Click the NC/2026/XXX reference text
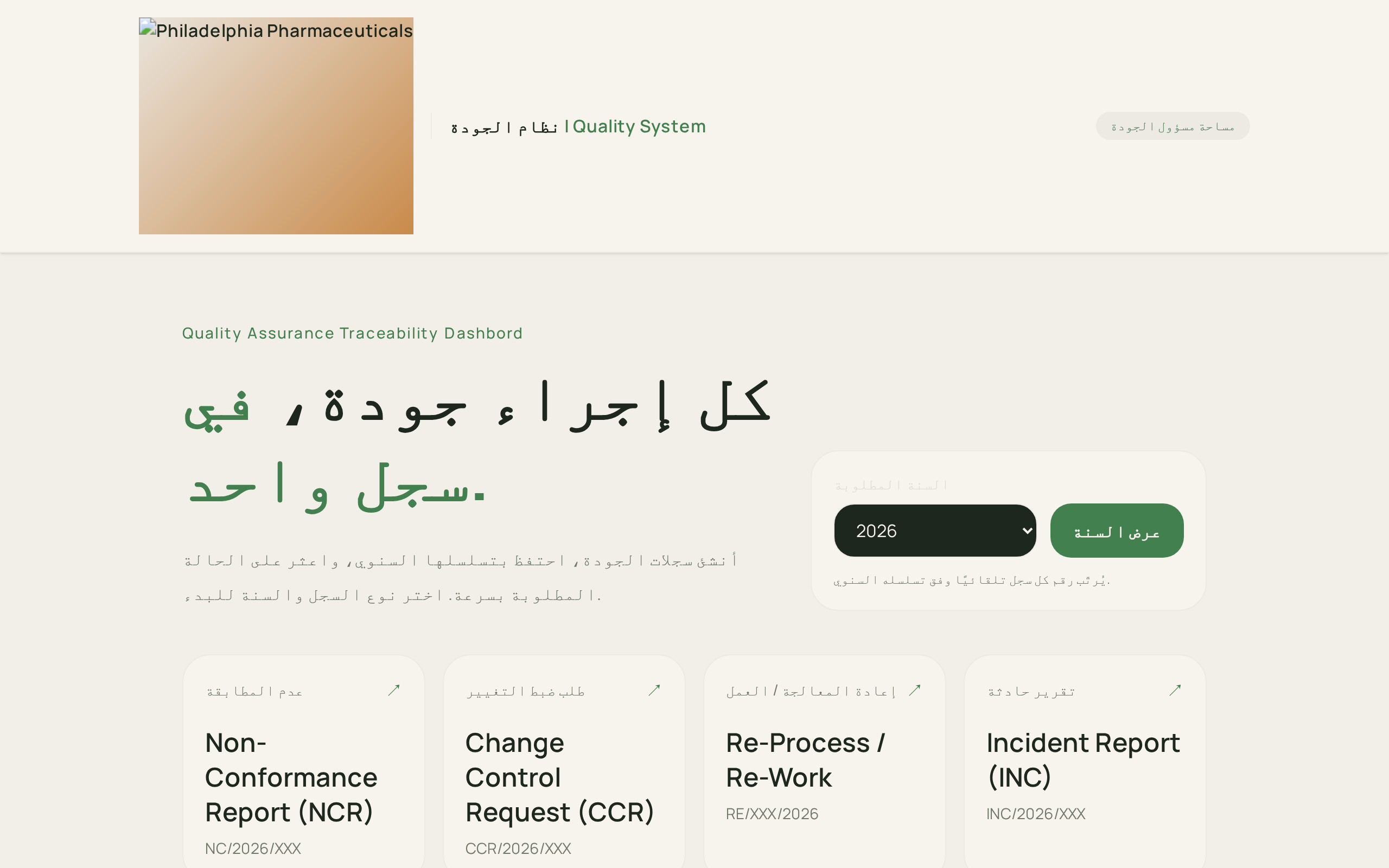 pos(253,848)
